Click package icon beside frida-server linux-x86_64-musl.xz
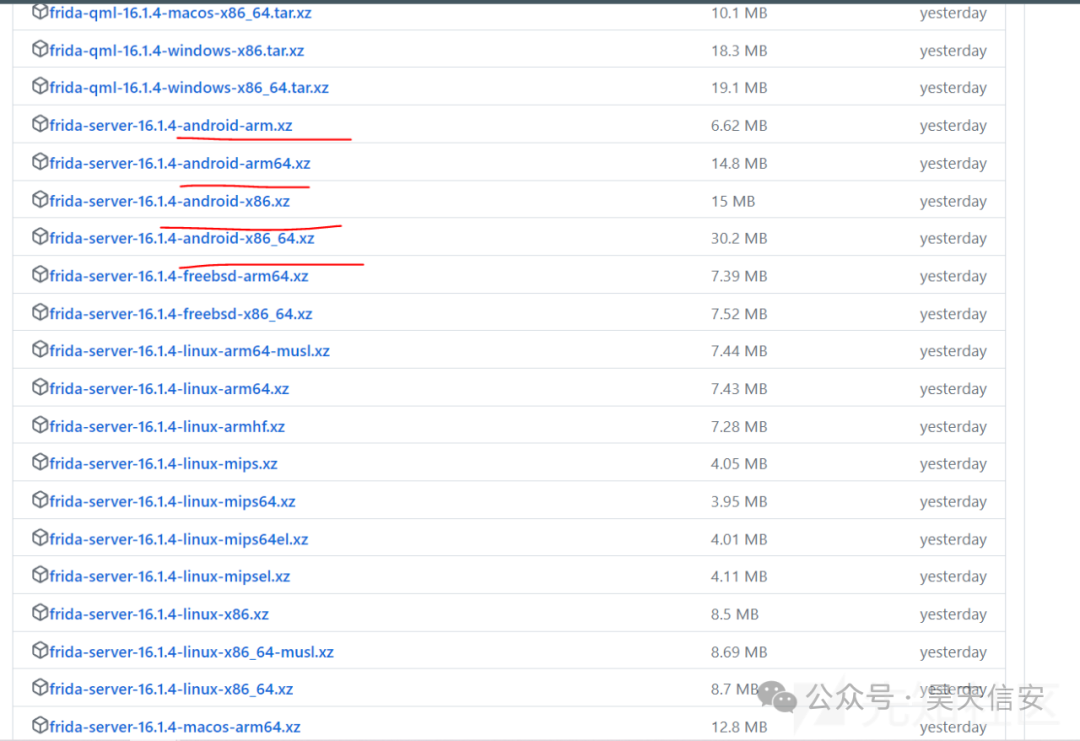Viewport: 1080px width, 741px height. point(40,651)
